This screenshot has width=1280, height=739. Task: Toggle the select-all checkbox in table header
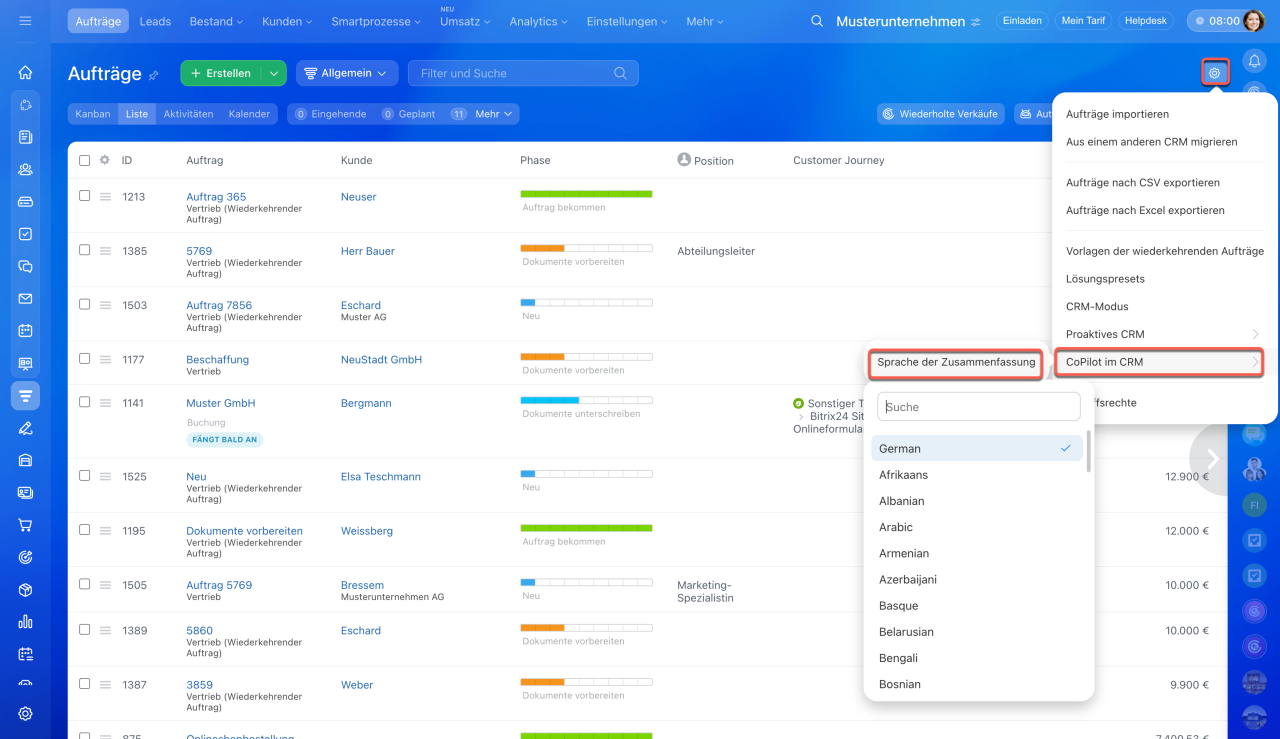tap(85, 160)
